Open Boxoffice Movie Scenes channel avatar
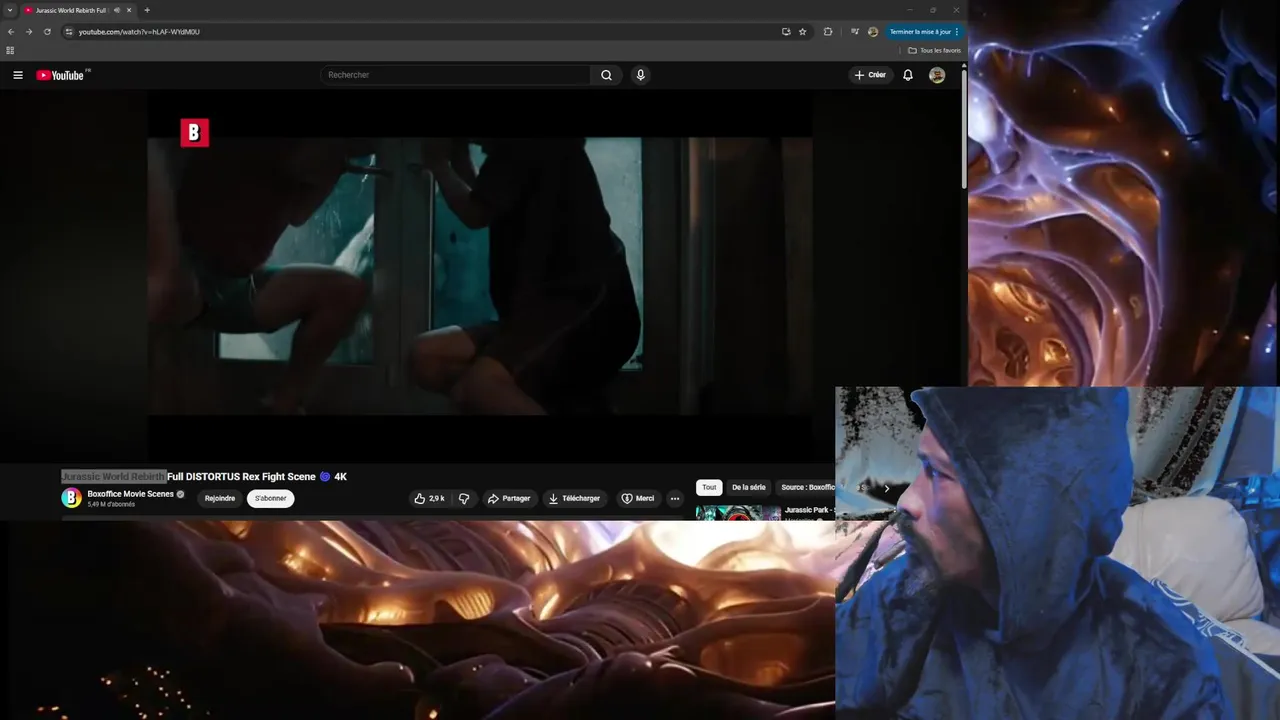Screen dimensions: 1280x720 coord(71,498)
